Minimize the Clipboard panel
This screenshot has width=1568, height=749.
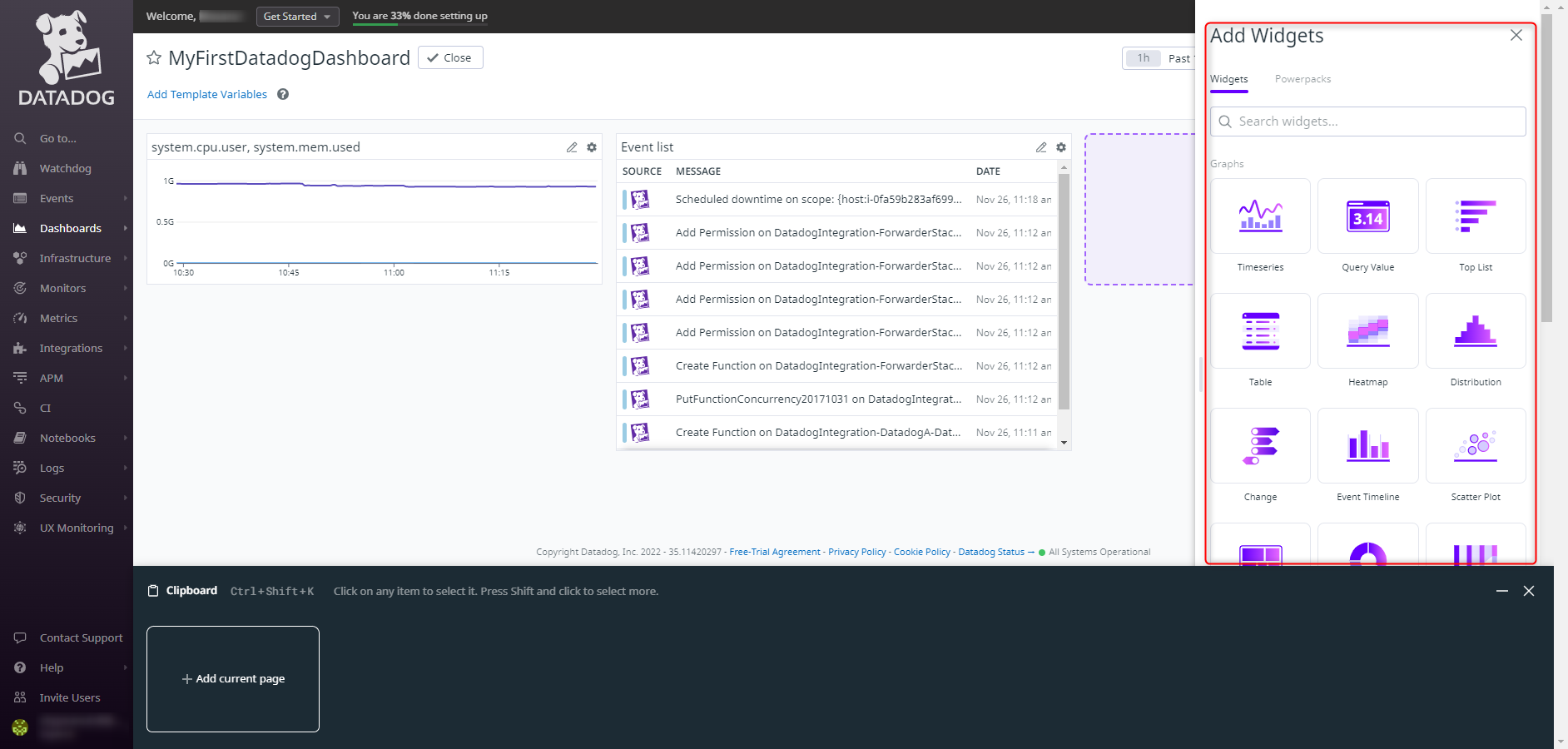[1502, 591]
